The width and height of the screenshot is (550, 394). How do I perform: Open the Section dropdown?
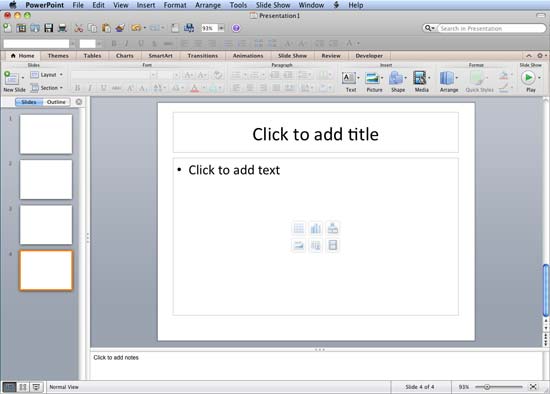[47, 88]
